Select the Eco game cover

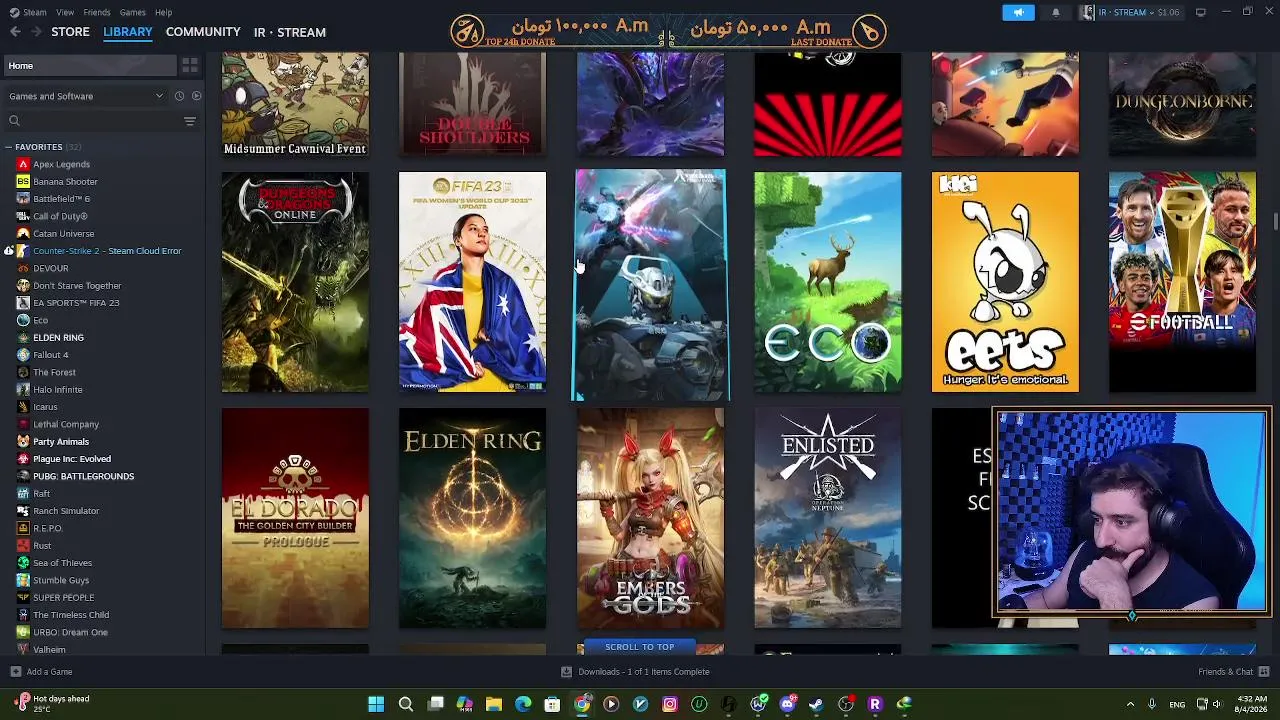coord(828,282)
